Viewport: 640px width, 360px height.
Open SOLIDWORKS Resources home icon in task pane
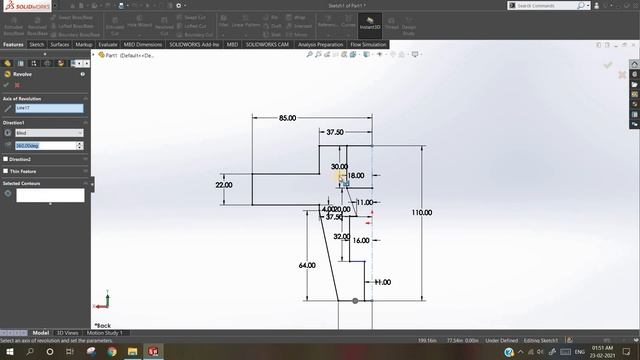[x=634, y=64]
